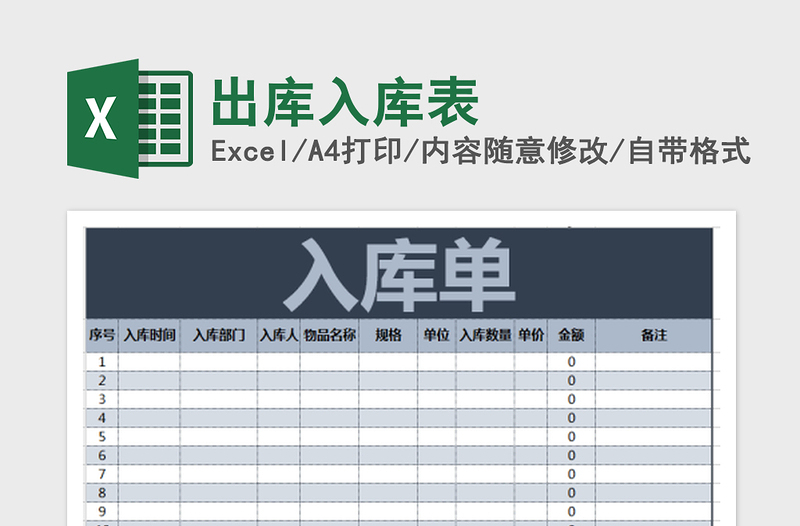Click the 金额 value 0 in row 7
The height and width of the screenshot is (526, 800).
point(571,474)
